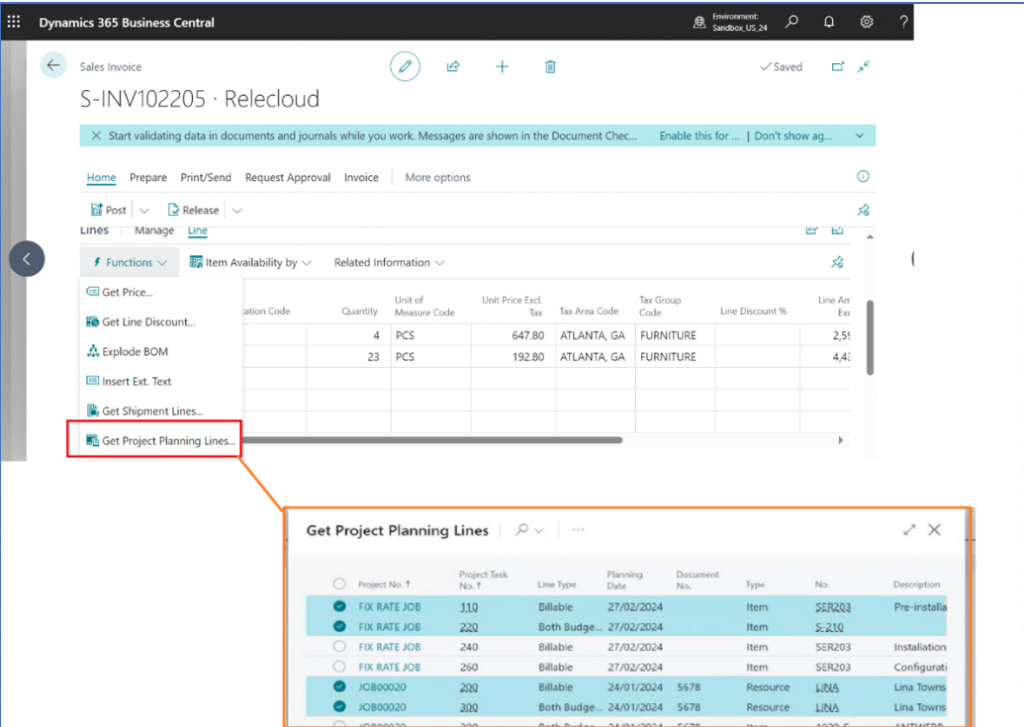Open the settings gear in the top bar

[x=866, y=21]
